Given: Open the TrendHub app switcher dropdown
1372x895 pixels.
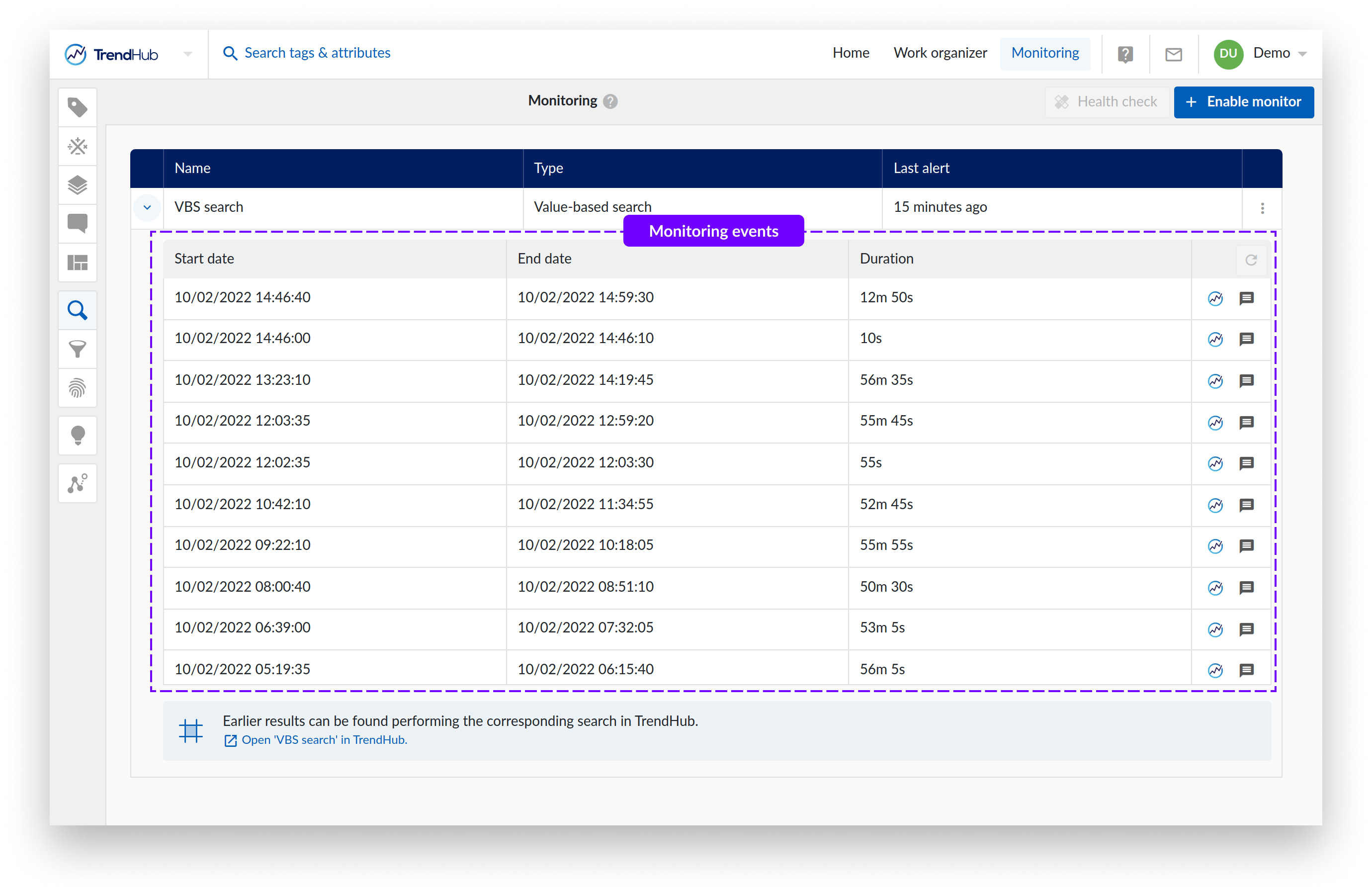Looking at the screenshot, I should click(x=188, y=54).
